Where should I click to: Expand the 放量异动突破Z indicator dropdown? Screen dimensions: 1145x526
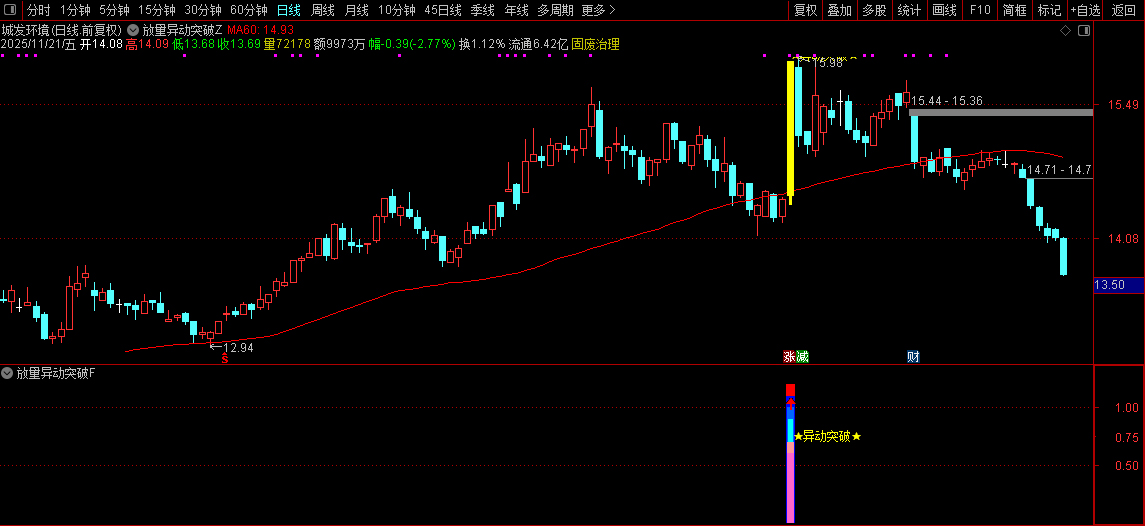point(132,30)
